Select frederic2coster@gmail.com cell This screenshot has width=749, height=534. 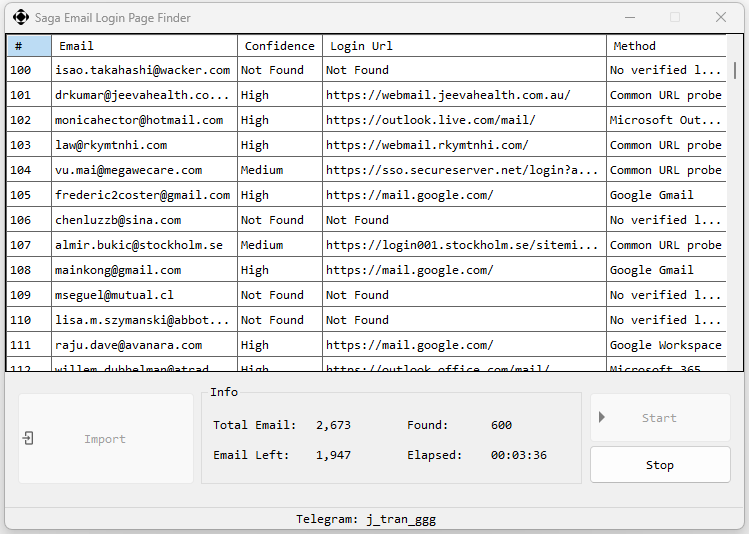[144, 195]
